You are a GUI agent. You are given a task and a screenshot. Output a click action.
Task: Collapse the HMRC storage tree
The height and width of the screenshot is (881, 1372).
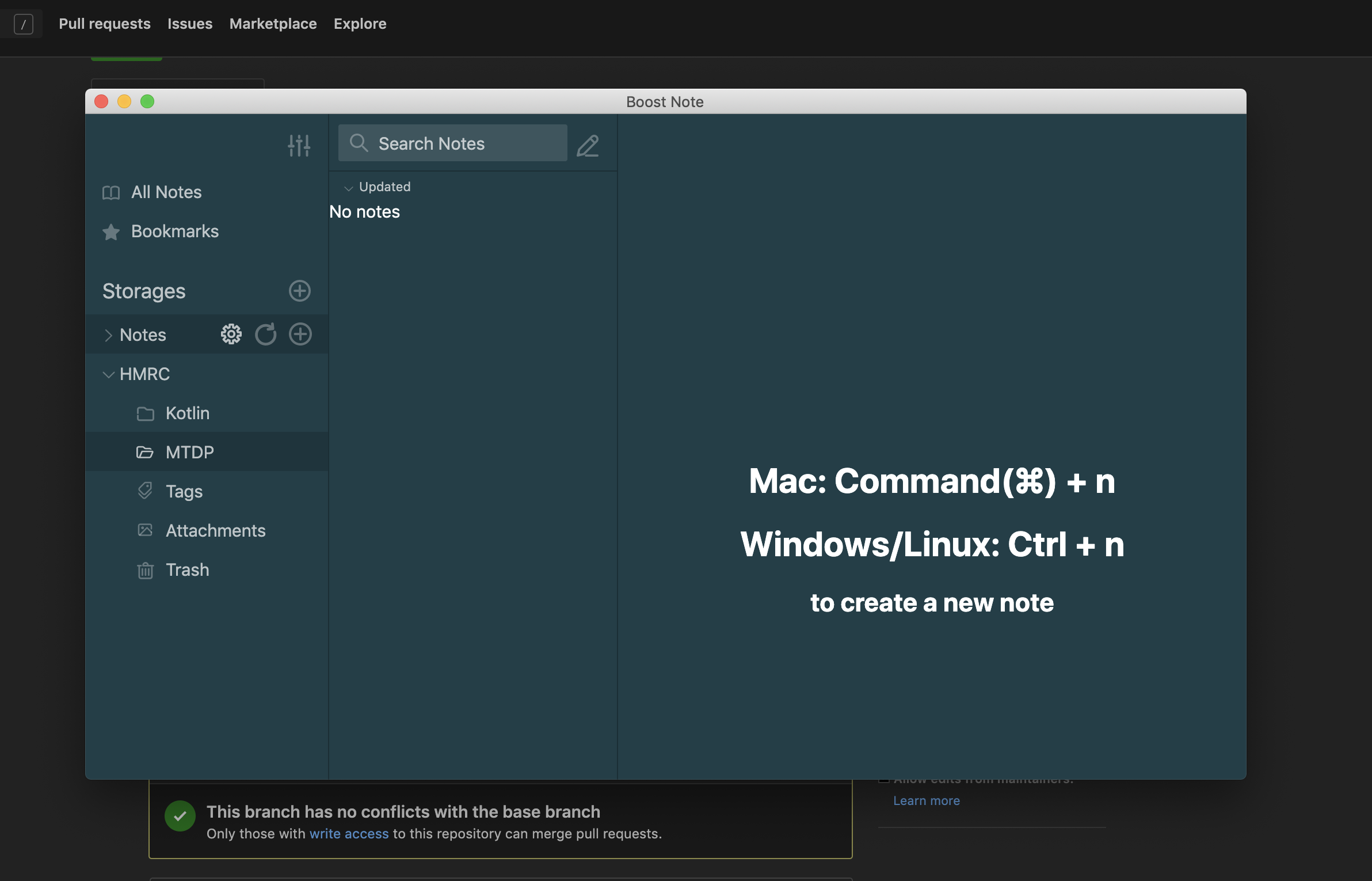108,374
